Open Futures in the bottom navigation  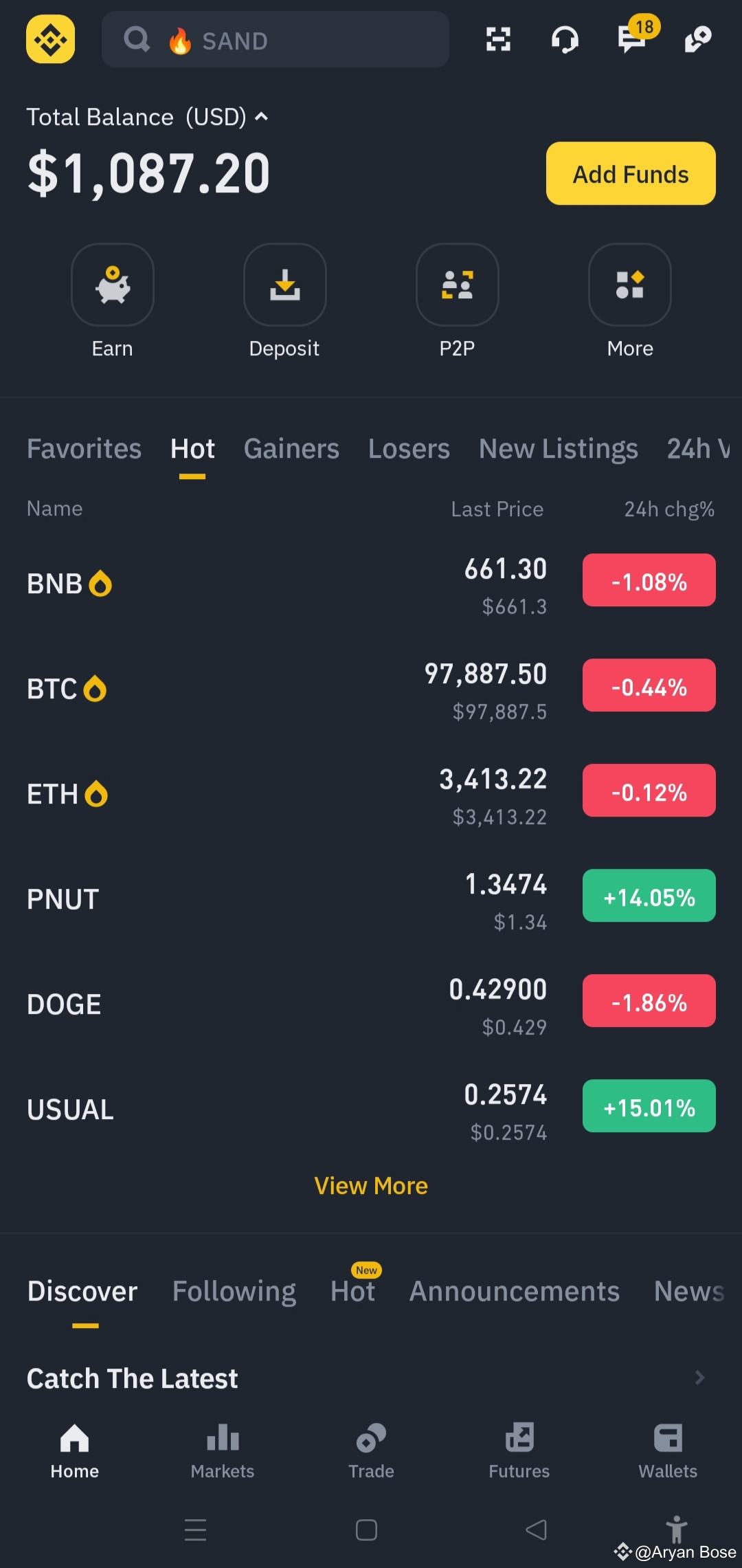pyautogui.click(x=519, y=1451)
